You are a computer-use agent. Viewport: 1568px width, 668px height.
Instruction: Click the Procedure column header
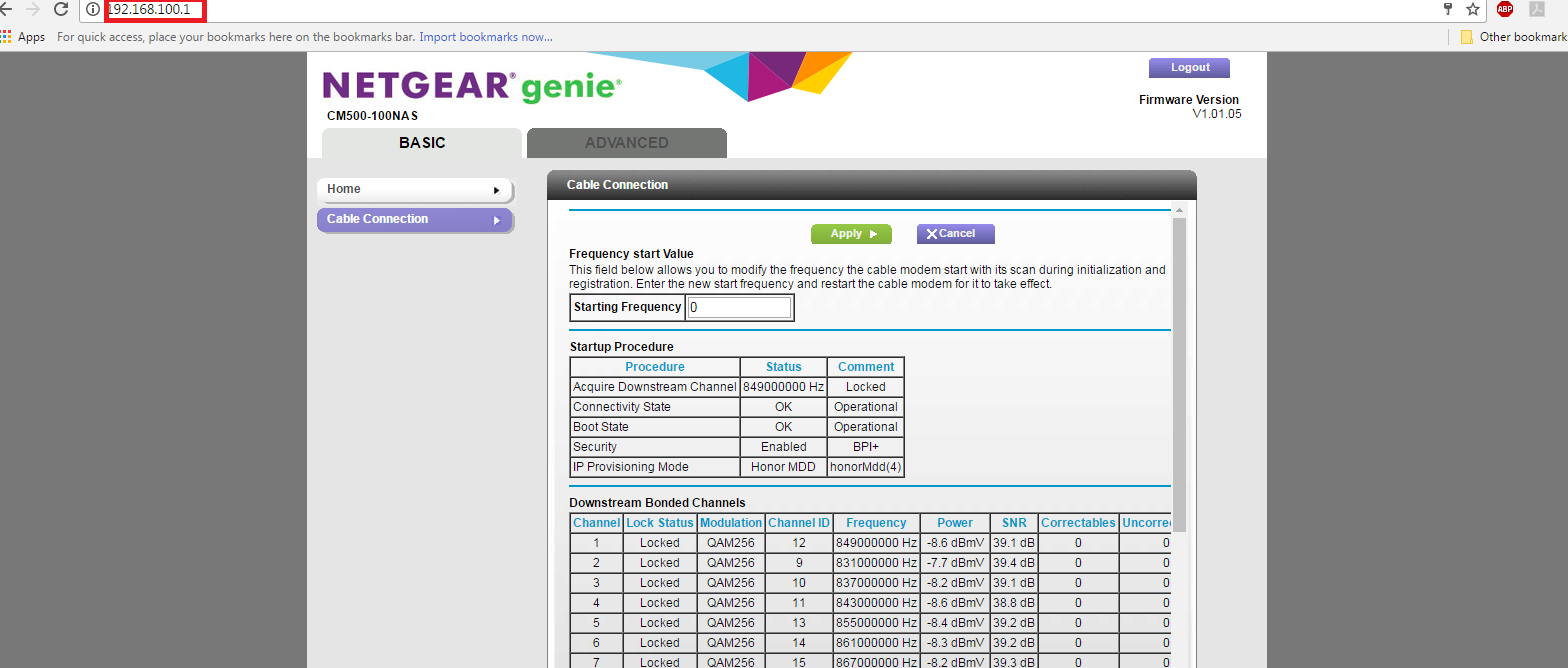pos(655,367)
